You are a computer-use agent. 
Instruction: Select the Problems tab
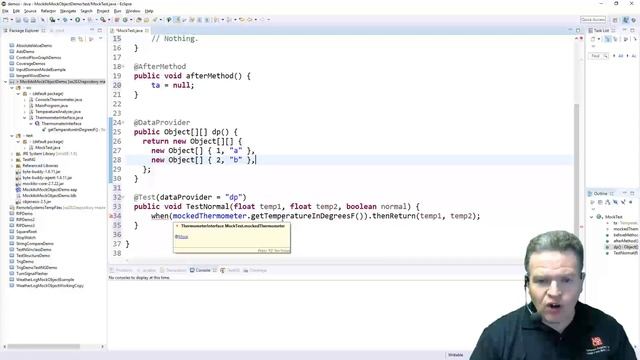(121, 270)
